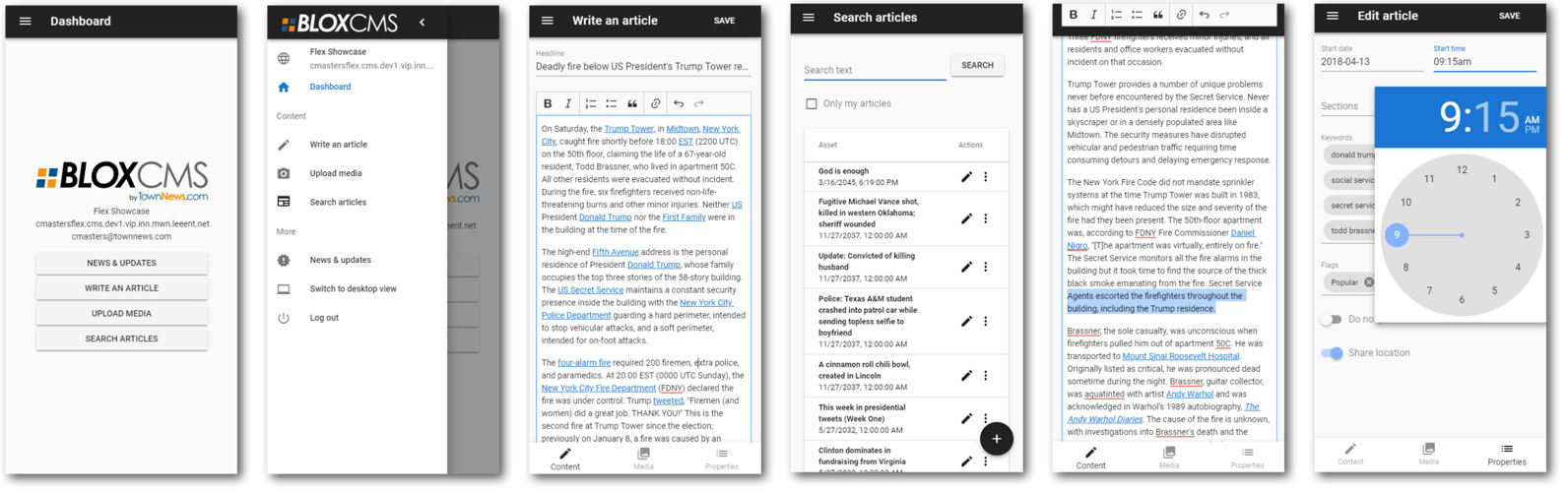The height and width of the screenshot is (492, 1568).
Task: Click edit pencil for 'God is enough' article
Action: [966, 177]
